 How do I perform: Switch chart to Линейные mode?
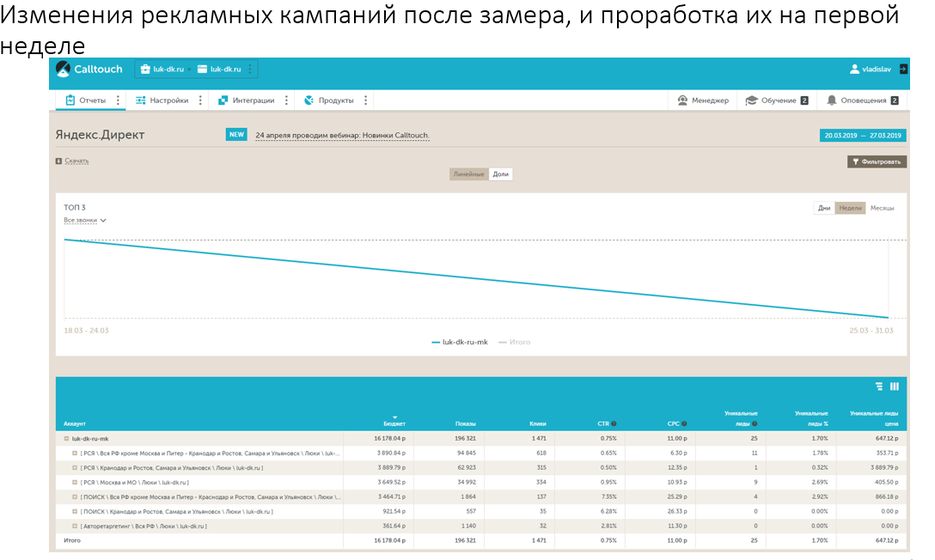click(x=469, y=174)
